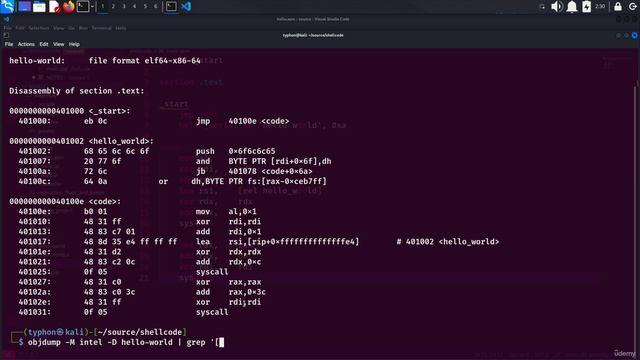Launch Firefox from the top panel
The height and width of the screenshot is (360, 640).
69,6
